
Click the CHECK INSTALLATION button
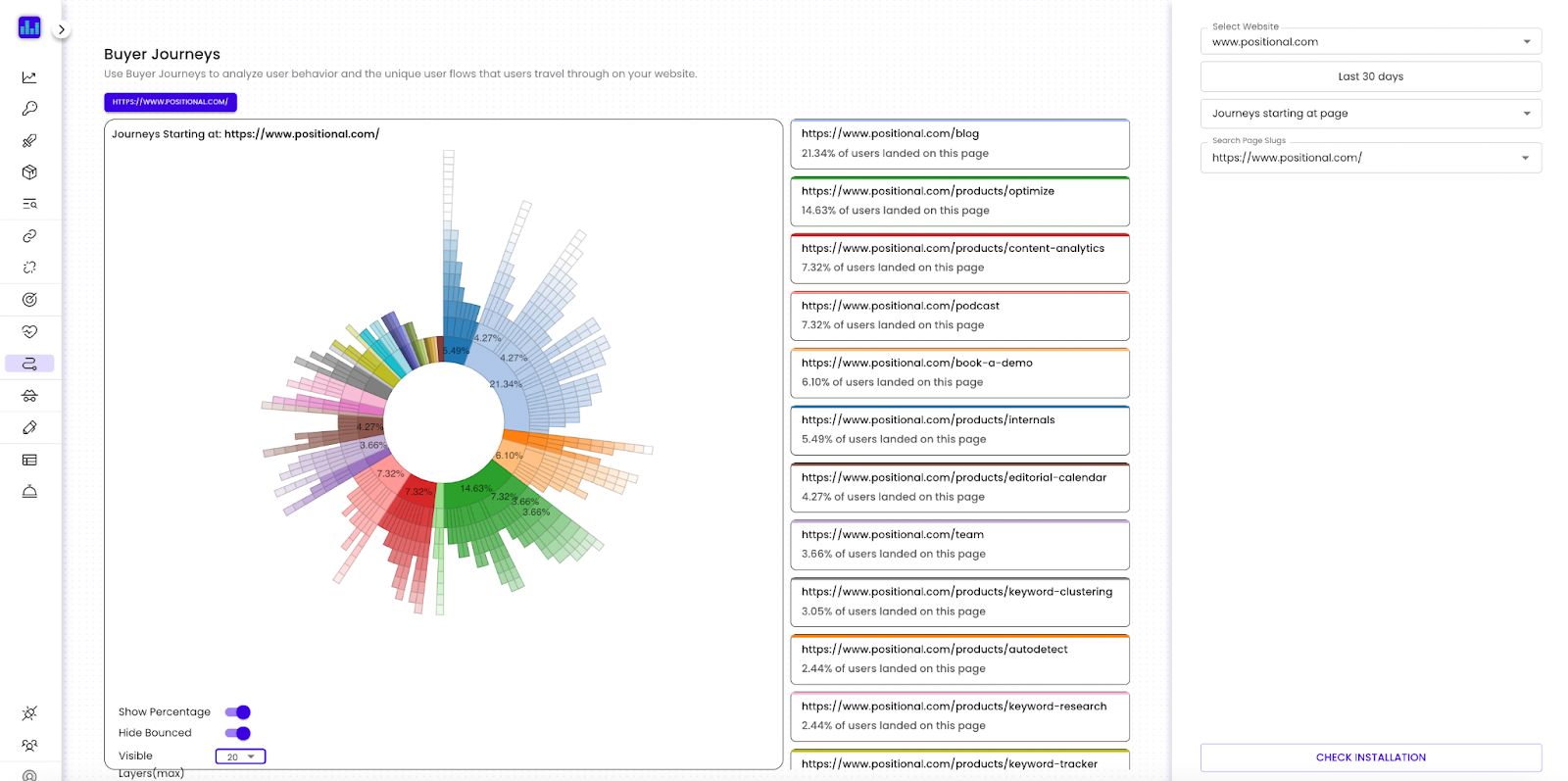(x=1370, y=757)
